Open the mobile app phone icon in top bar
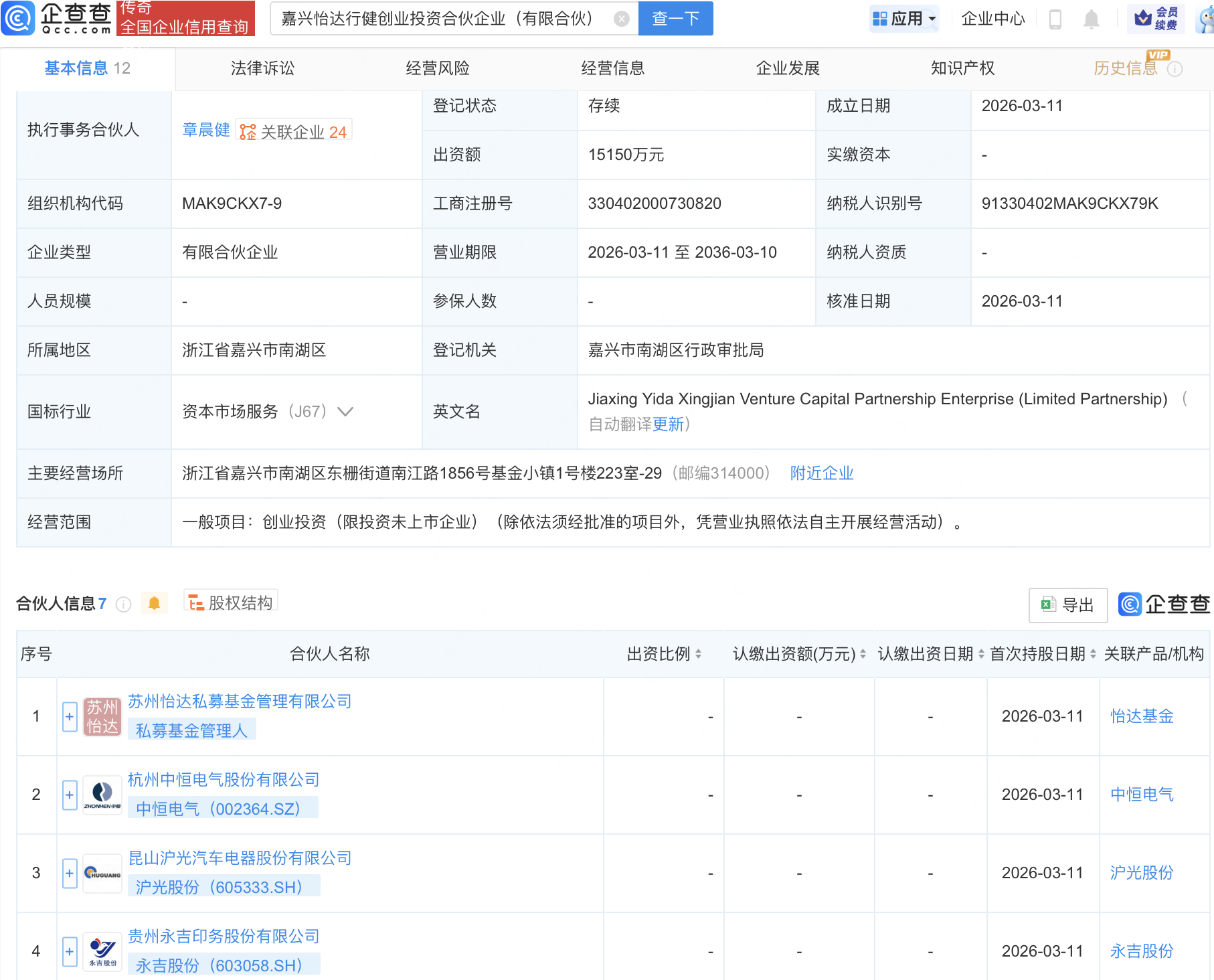Image resolution: width=1214 pixels, height=980 pixels. pyautogui.click(x=1056, y=18)
